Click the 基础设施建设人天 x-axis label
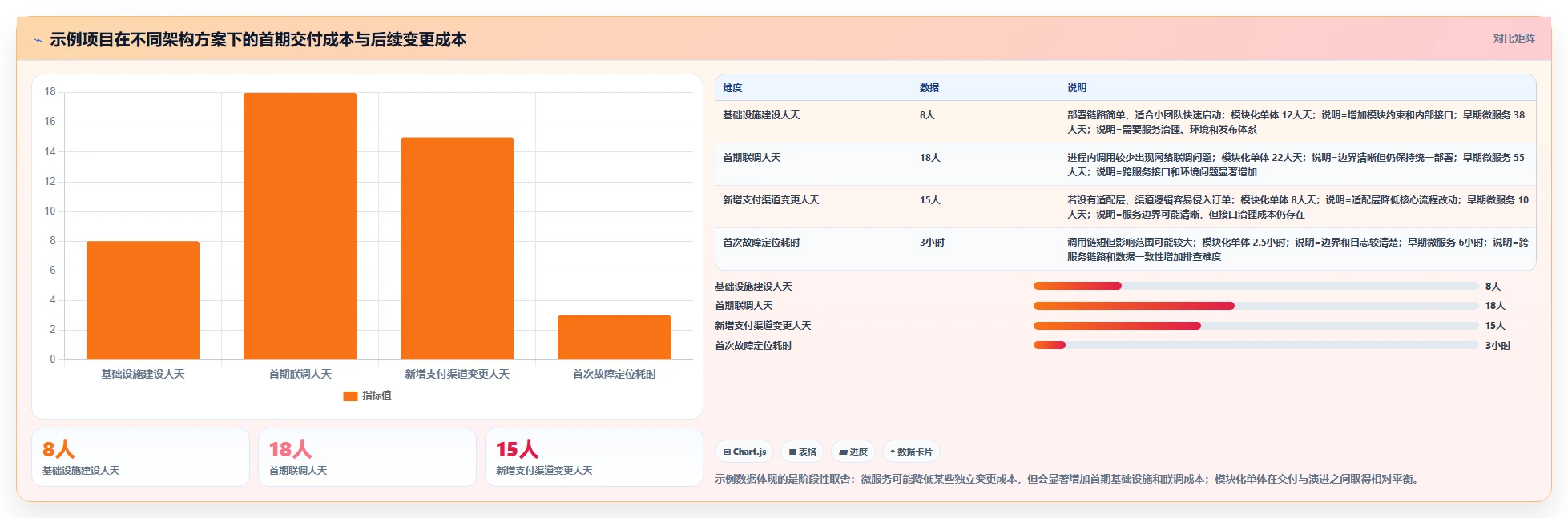This screenshot has width=1568, height=518. tap(143, 374)
